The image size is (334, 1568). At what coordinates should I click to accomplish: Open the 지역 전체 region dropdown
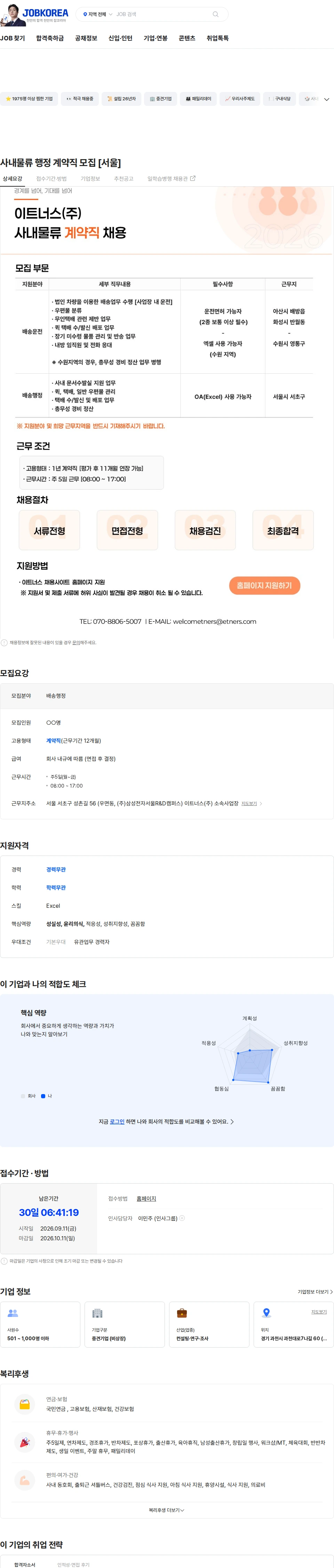97,14
